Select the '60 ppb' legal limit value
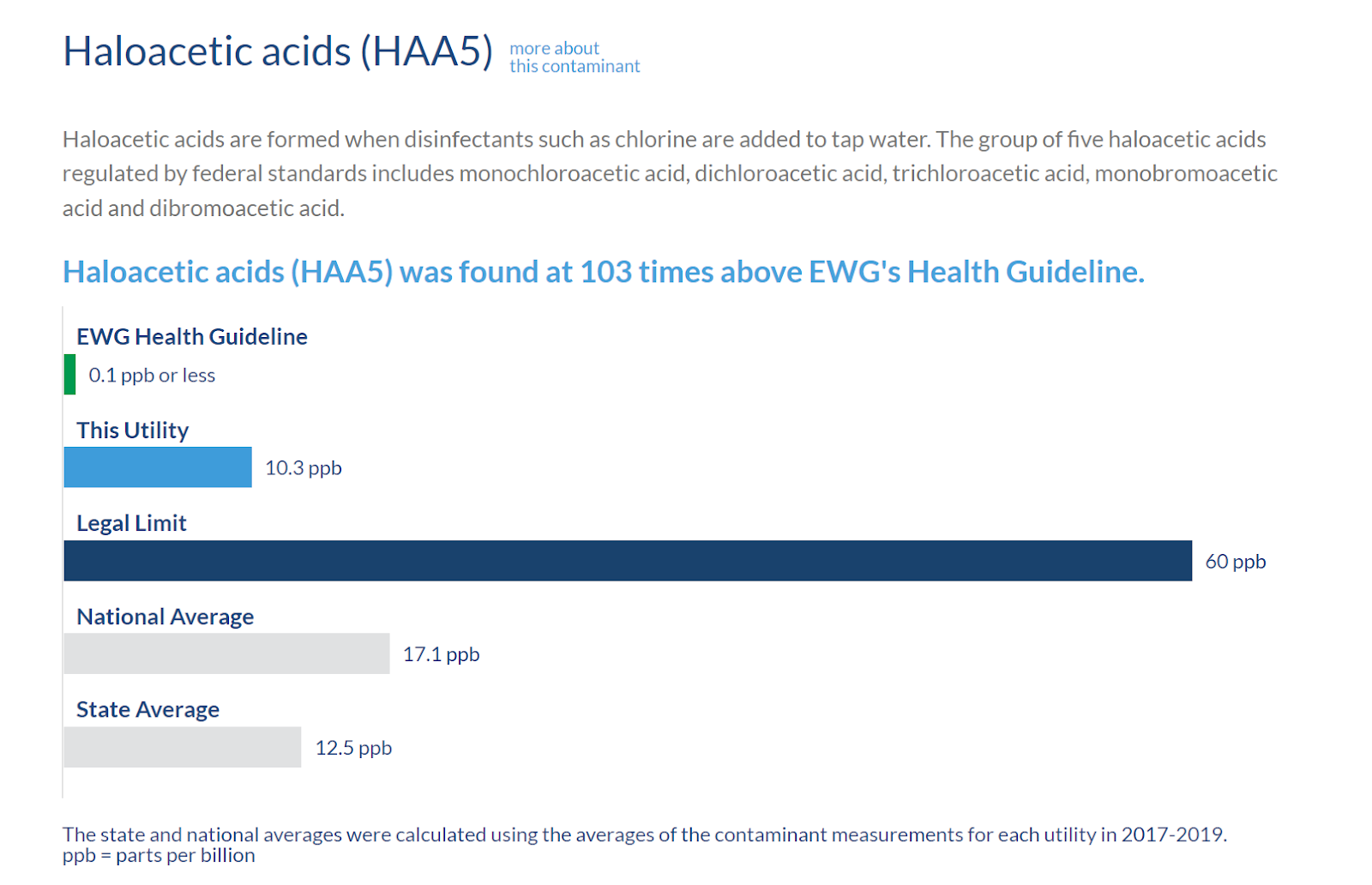The height and width of the screenshot is (885, 1372). (1236, 562)
